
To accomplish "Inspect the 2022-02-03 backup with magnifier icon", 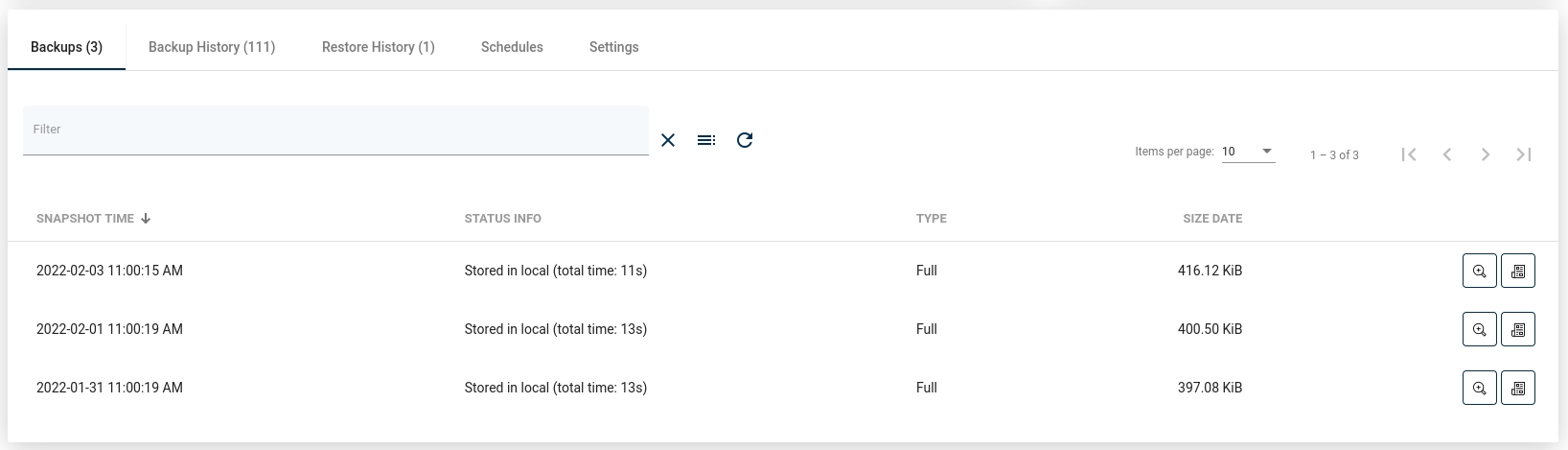I will 1480,271.
